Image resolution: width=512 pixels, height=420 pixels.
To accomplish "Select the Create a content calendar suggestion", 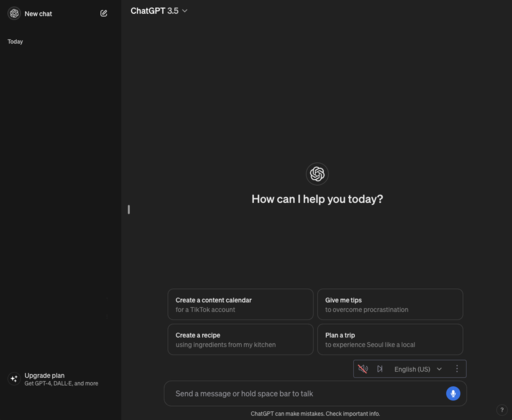I will point(240,304).
